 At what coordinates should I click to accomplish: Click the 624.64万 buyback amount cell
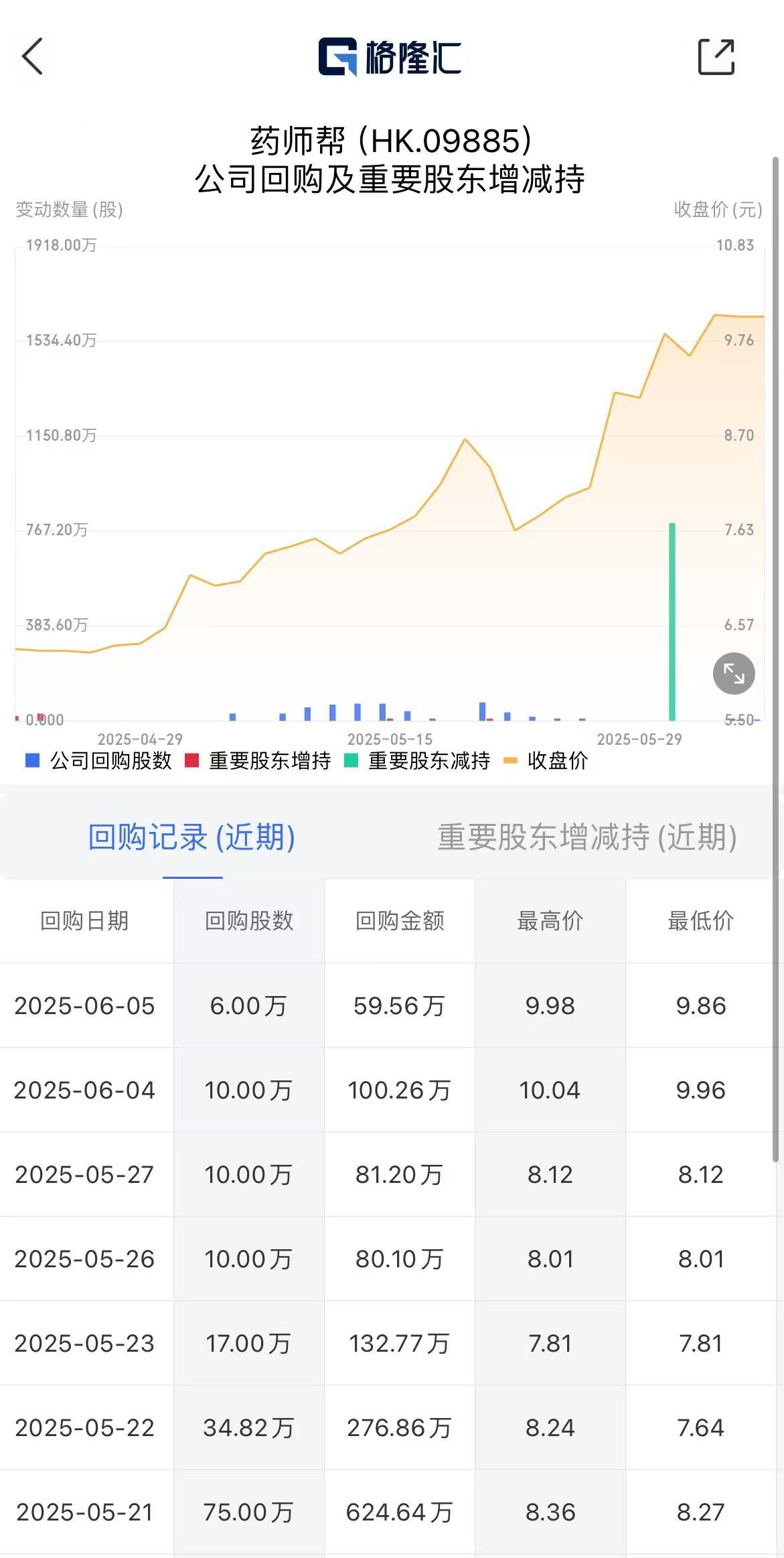(399, 1512)
